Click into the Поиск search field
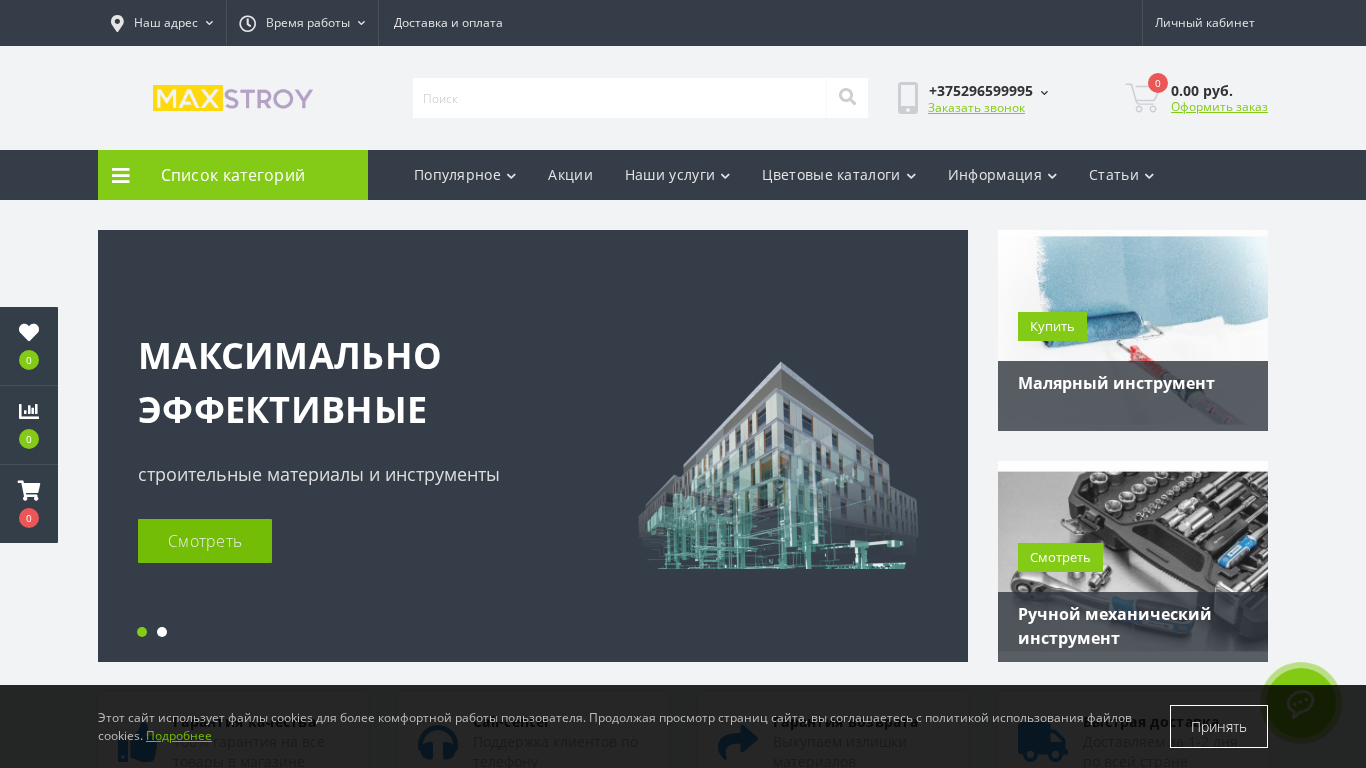This screenshot has width=1366, height=768. pos(619,98)
